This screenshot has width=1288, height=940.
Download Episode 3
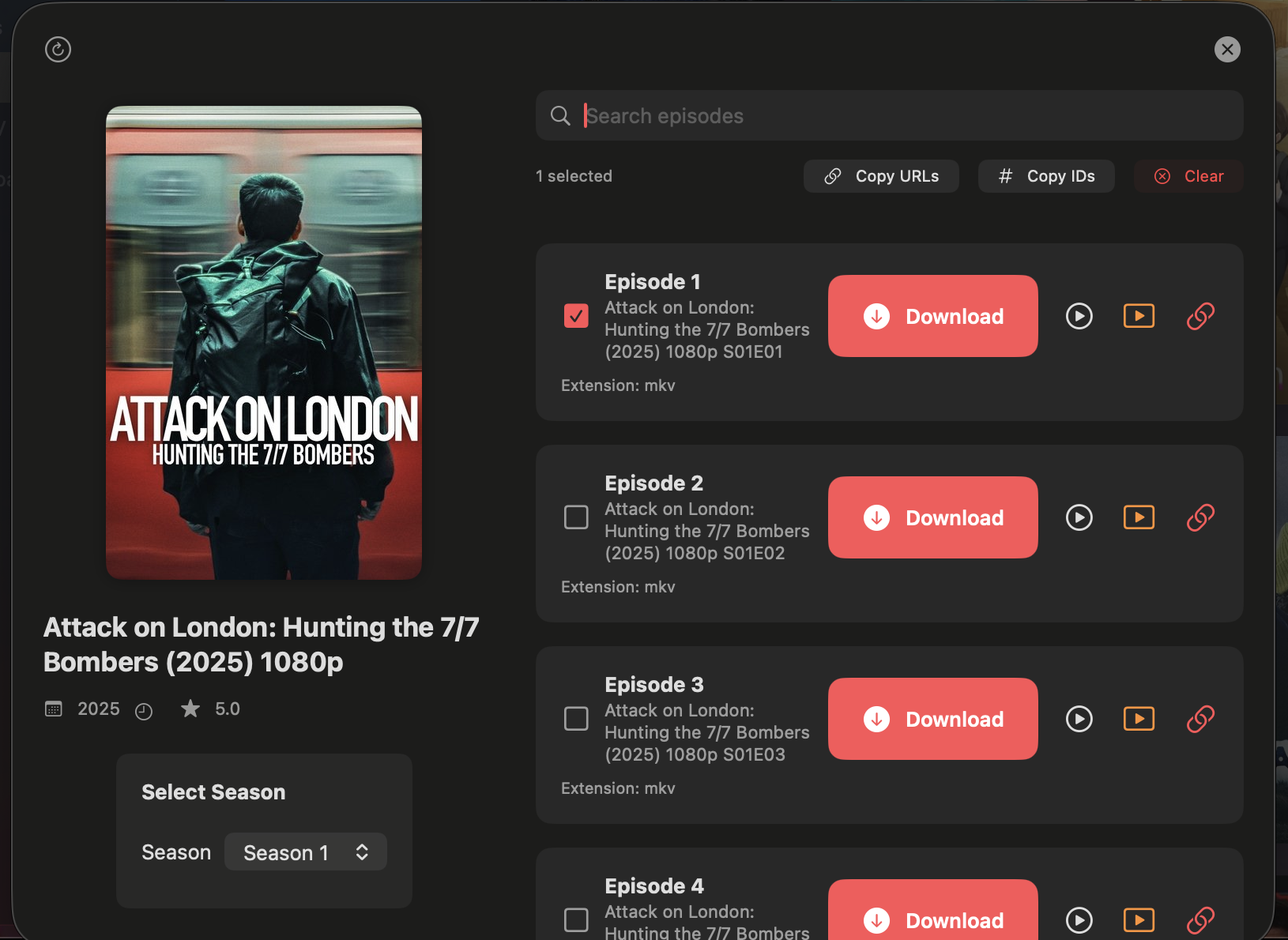coord(933,719)
